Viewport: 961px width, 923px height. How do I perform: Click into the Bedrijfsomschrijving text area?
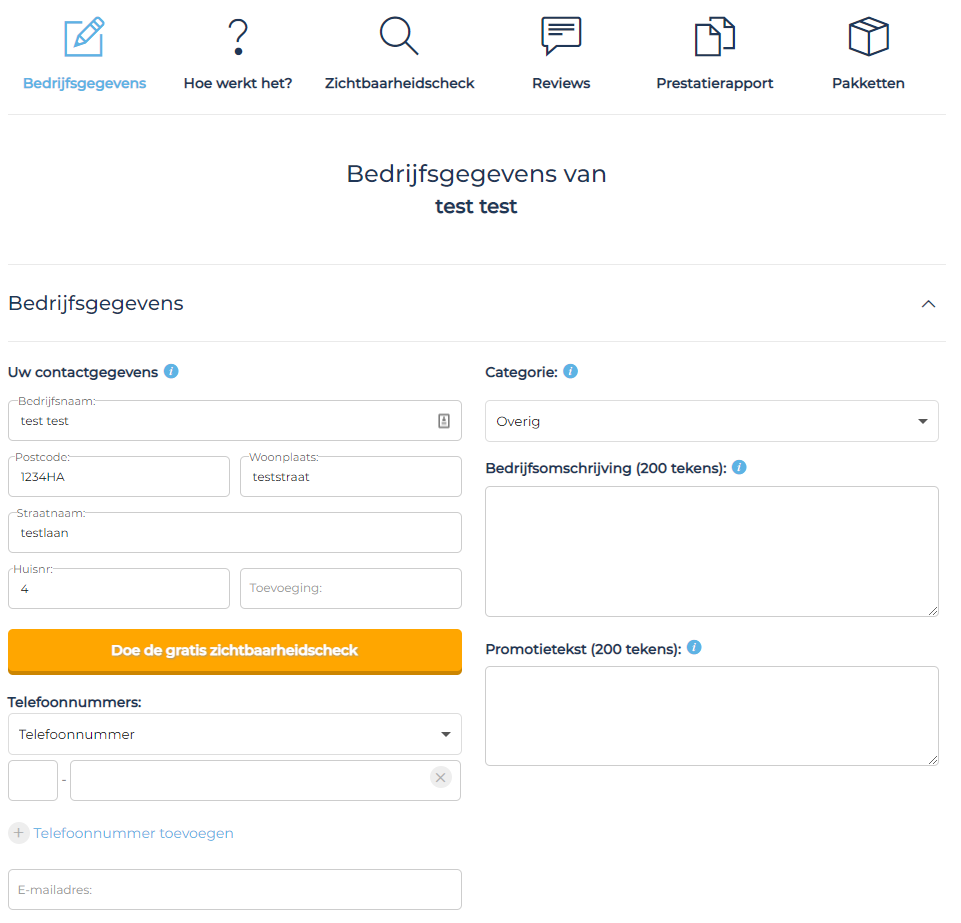tap(712, 552)
